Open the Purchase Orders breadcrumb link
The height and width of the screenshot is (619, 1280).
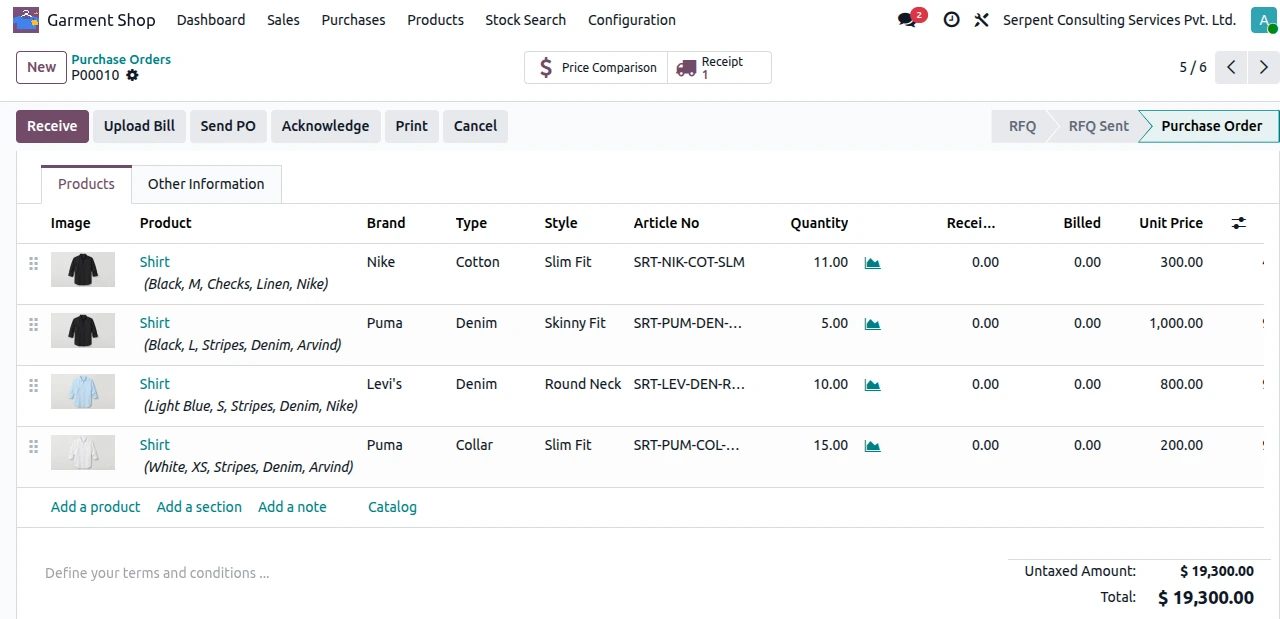[121, 59]
